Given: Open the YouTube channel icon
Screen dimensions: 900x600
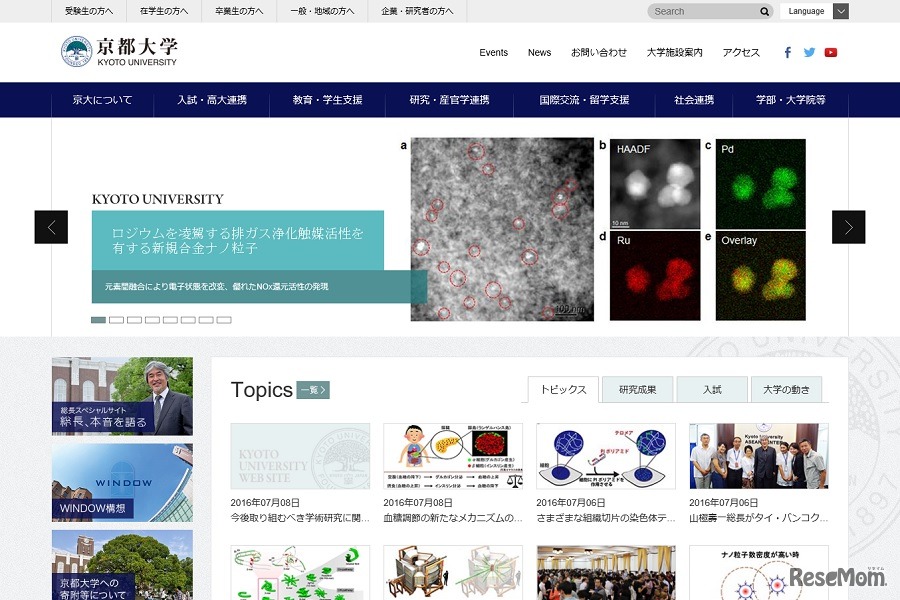Looking at the screenshot, I should (x=832, y=52).
